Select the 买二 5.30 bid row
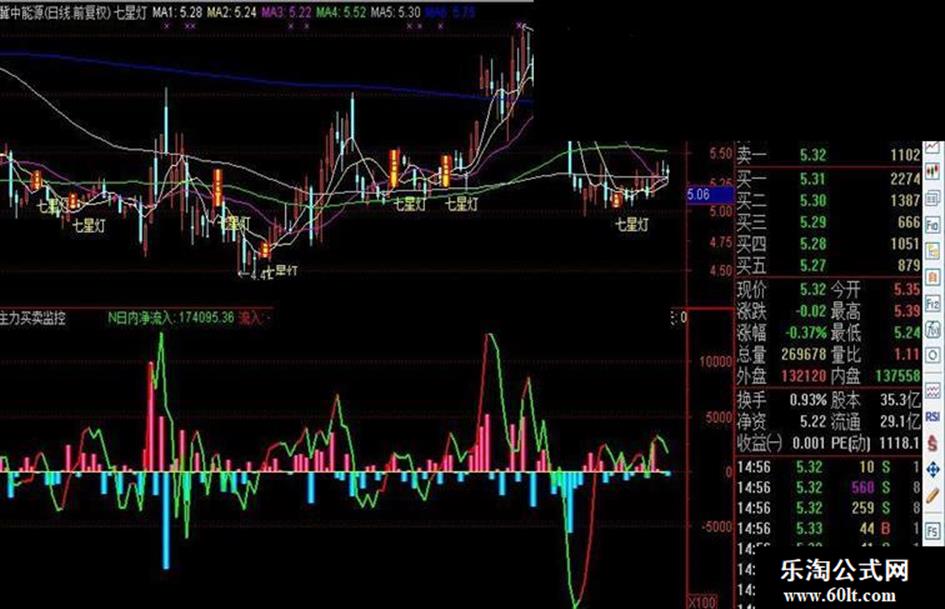The width and height of the screenshot is (945, 609). [828, 200]
